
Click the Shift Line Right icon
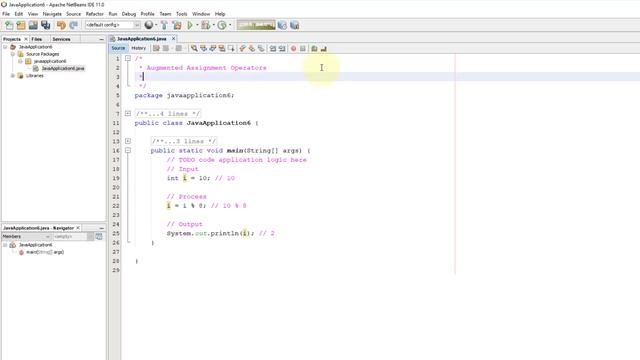click(x=282, y=49)
